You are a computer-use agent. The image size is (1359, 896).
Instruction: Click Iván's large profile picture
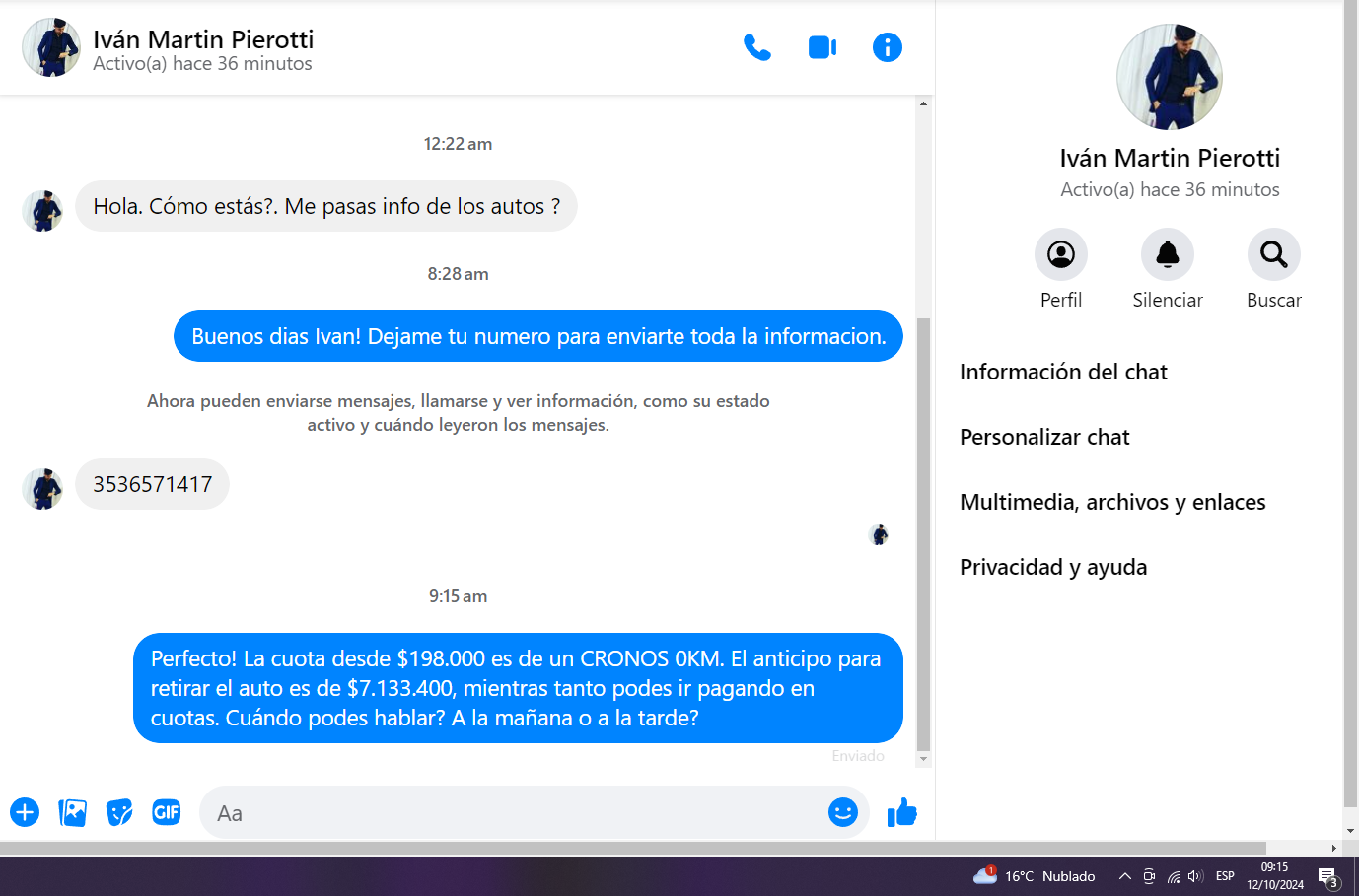point(1169,77)
